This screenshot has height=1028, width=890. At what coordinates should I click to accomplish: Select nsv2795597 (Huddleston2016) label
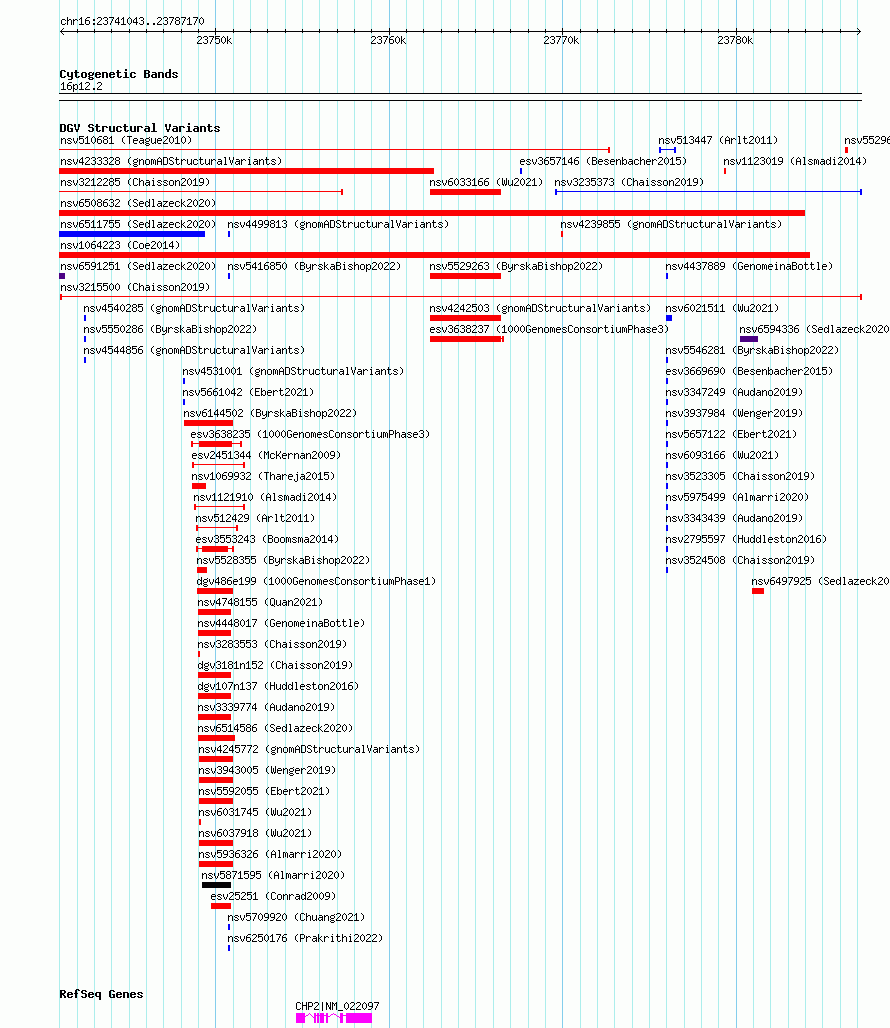(746, 539)
